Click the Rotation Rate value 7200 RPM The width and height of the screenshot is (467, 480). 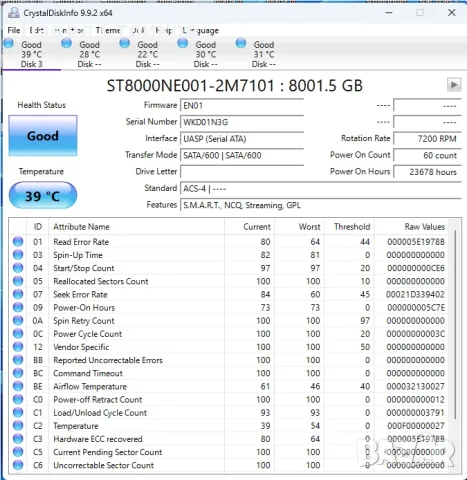click(427, 139)
